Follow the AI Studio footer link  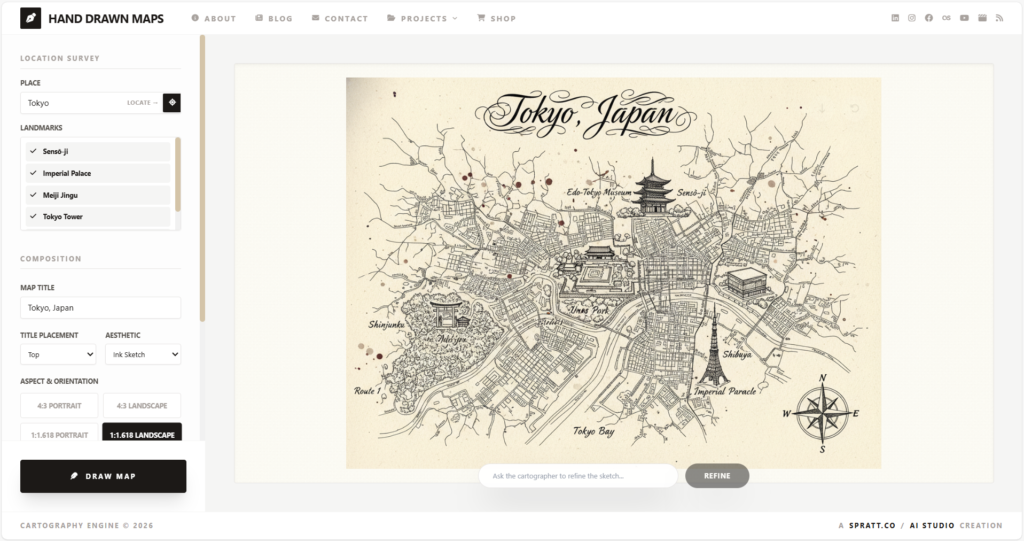(x=932, y=525)
